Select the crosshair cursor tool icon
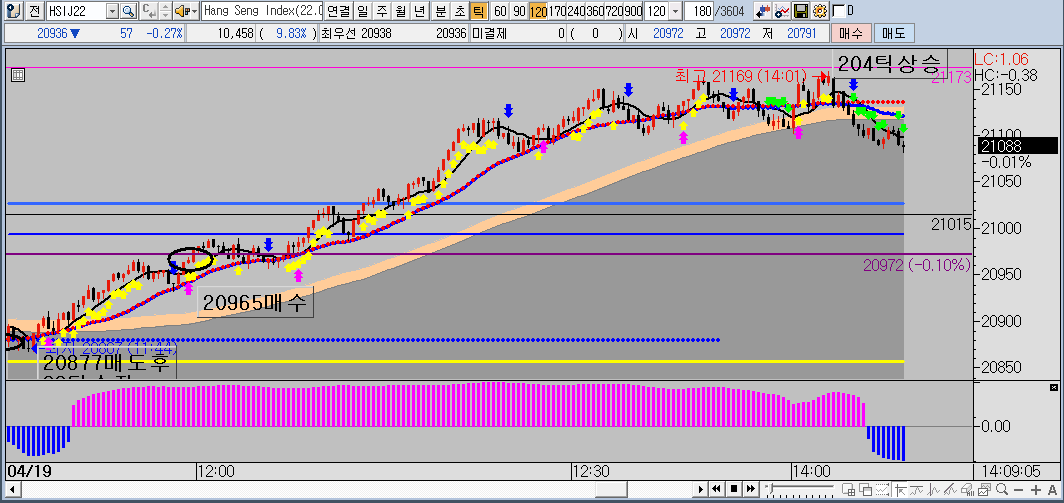 pos(900,489)
